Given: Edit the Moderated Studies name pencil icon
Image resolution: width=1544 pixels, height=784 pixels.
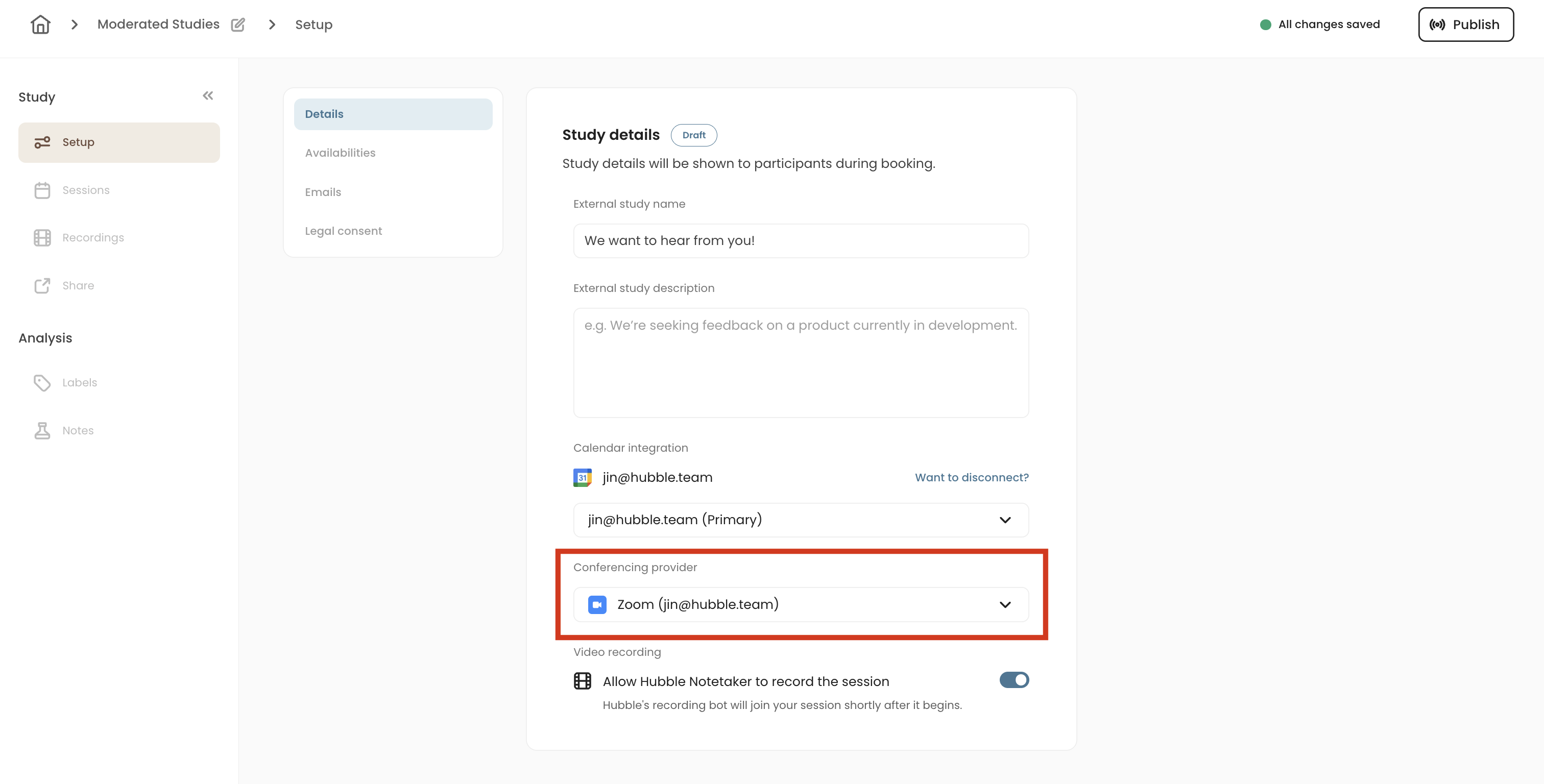Looking at the screenshot, I should click(x=238, y=24).
